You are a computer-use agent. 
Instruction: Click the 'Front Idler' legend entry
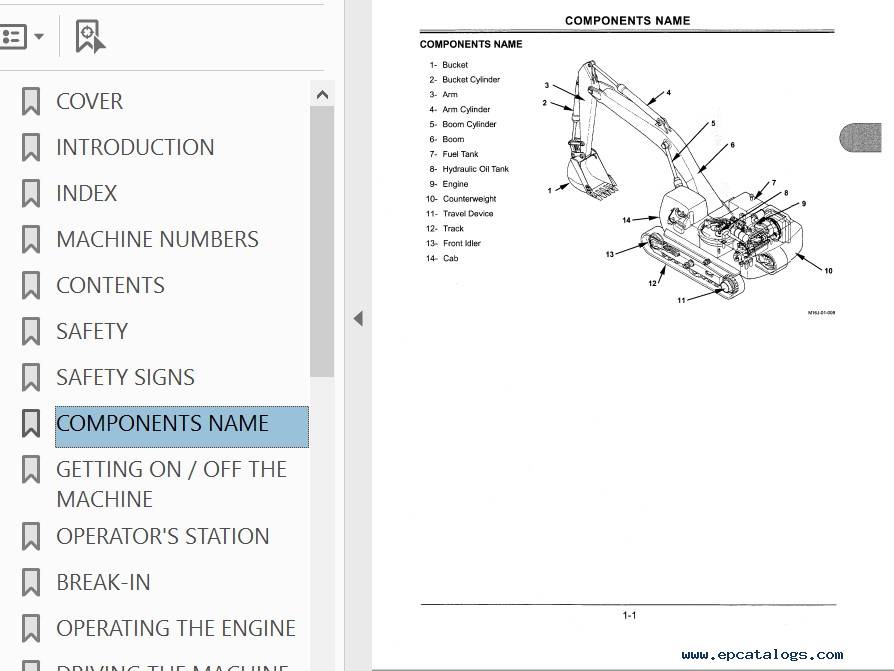coord(462,243)
